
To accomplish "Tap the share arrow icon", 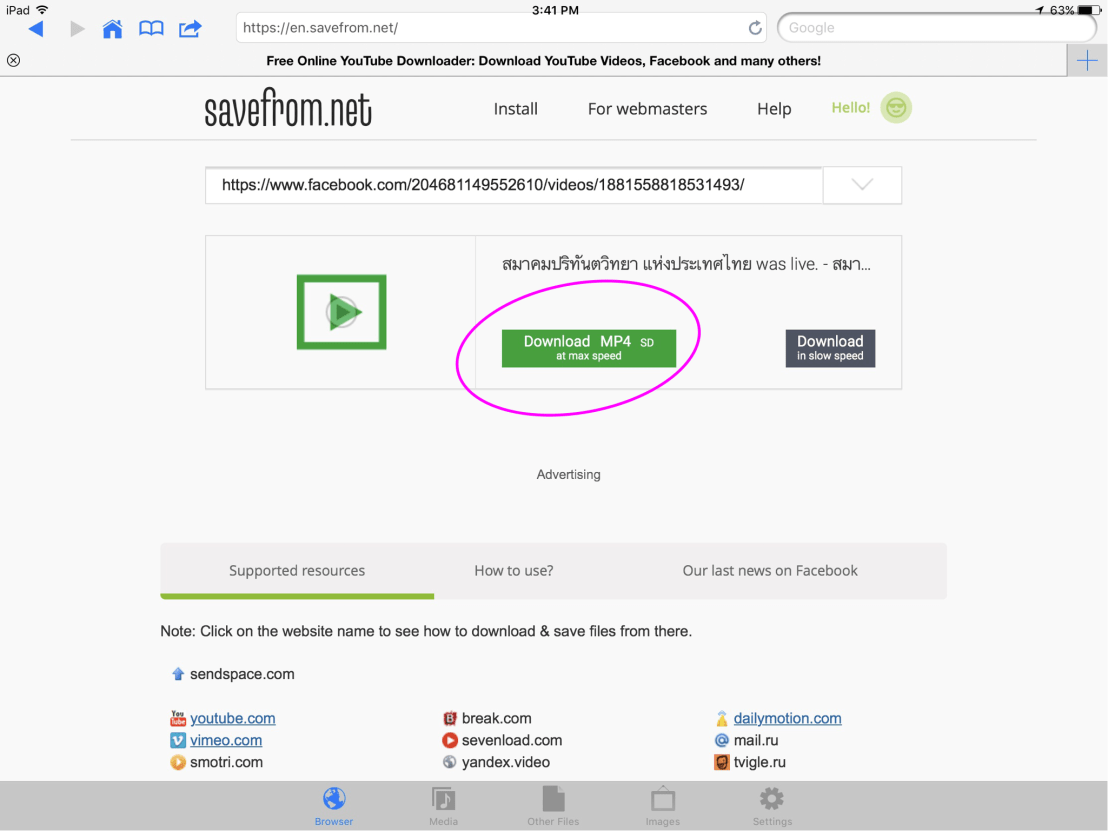I will tap(190, 29).
